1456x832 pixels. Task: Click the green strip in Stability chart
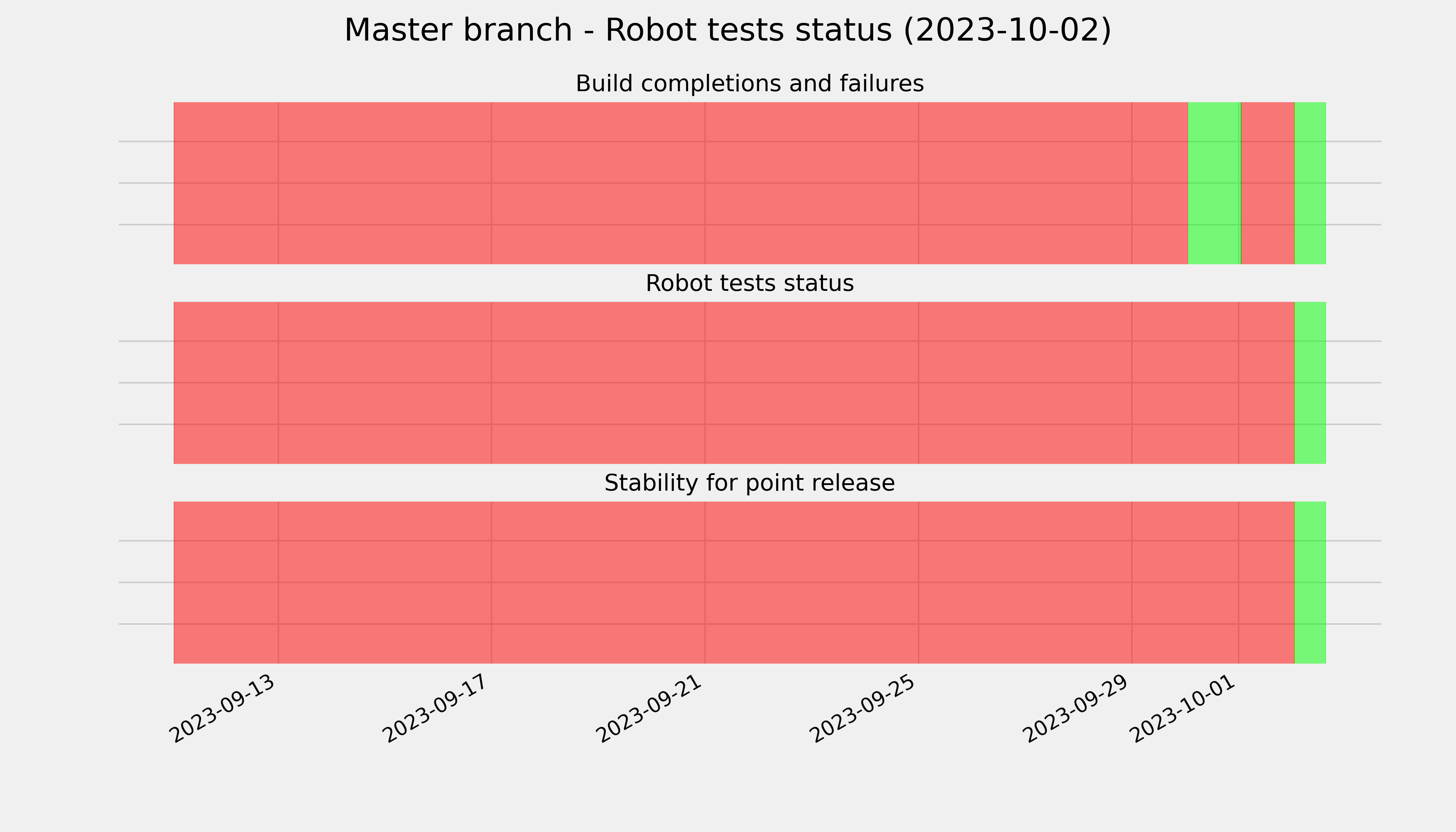pyautogui.click(x=1310, y=582)
